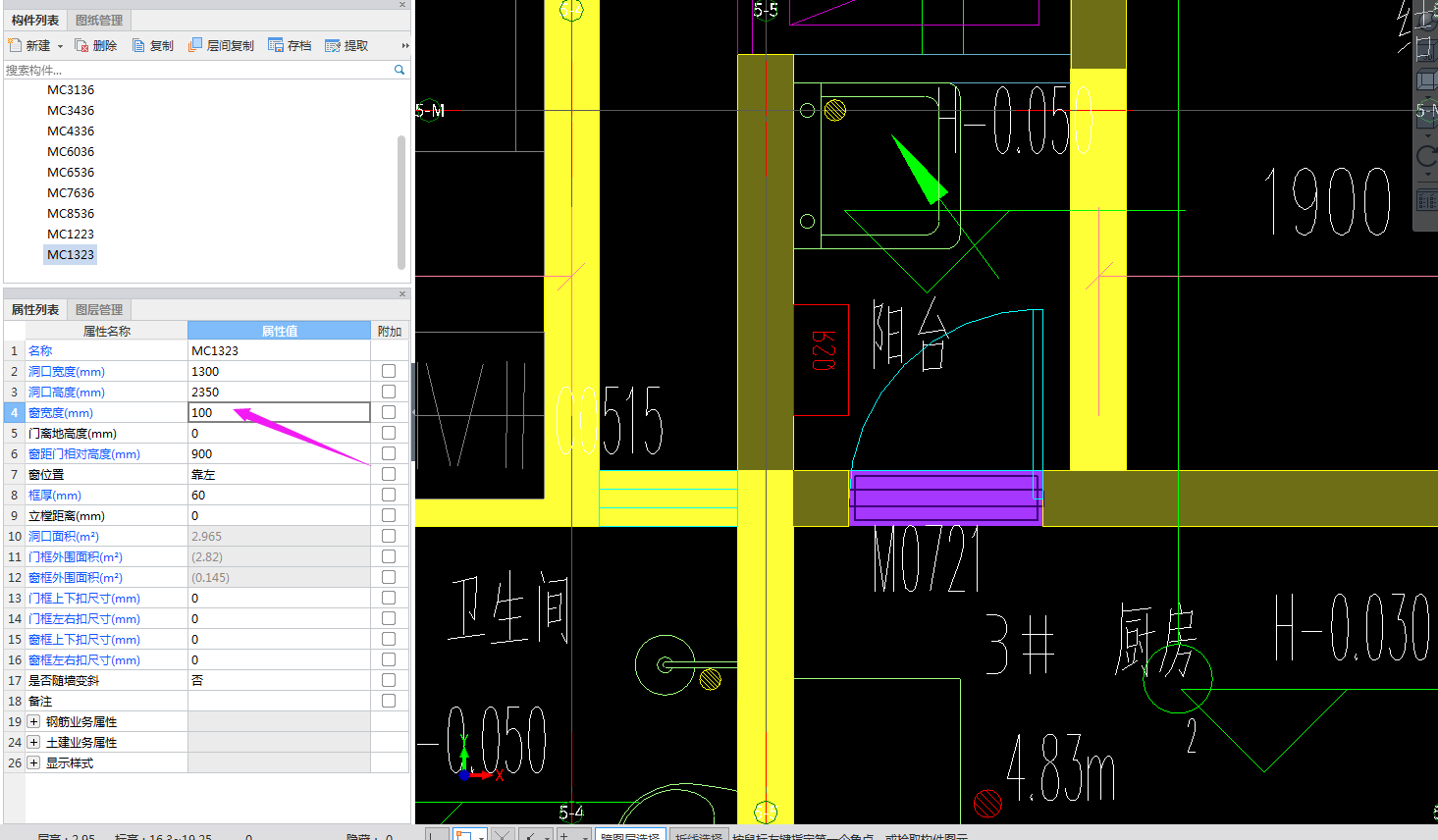The width and height of the screenshot is (1438, 840).
Task: Switch to the 图纸管理 tab
Action: click(x=99, y=20)
